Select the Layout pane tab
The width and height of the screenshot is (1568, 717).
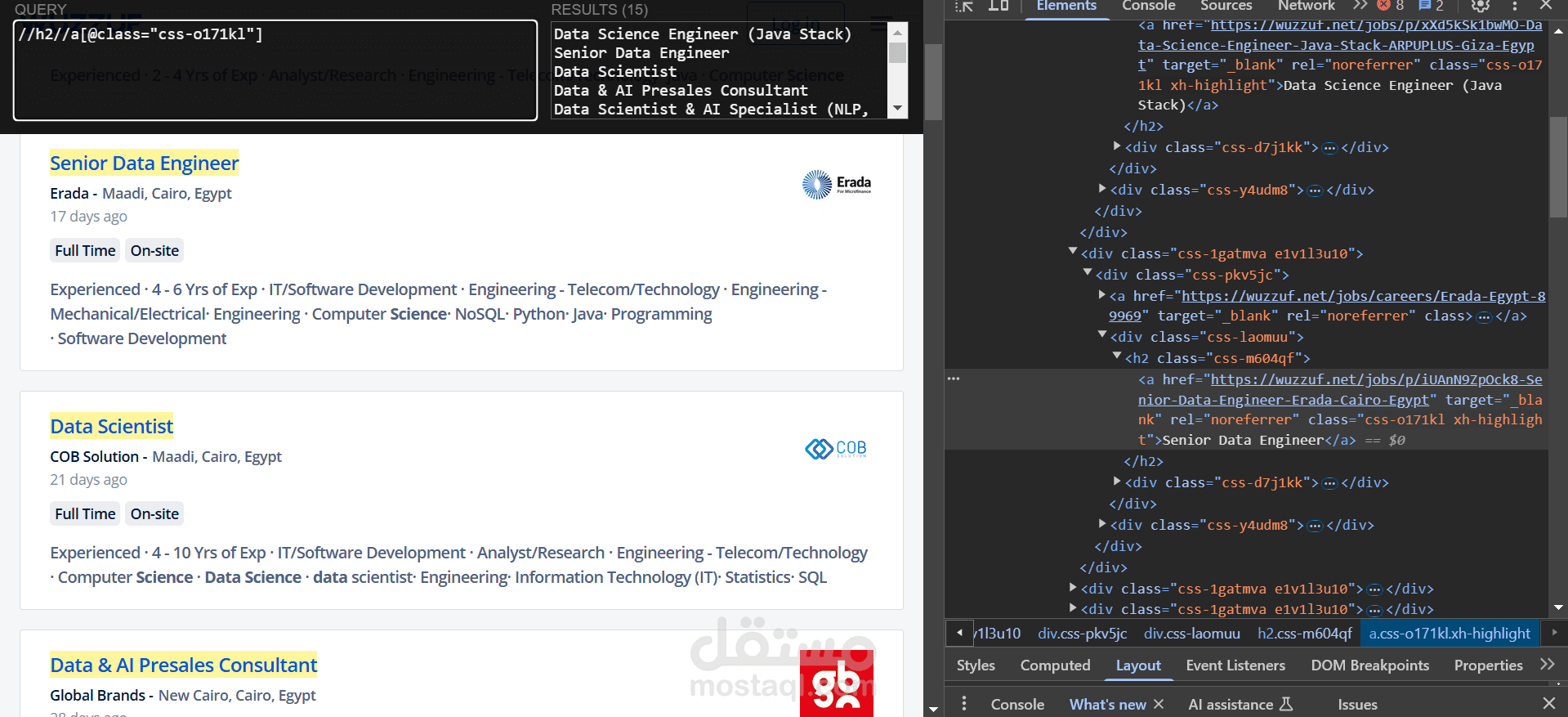tap(1138, 665)
